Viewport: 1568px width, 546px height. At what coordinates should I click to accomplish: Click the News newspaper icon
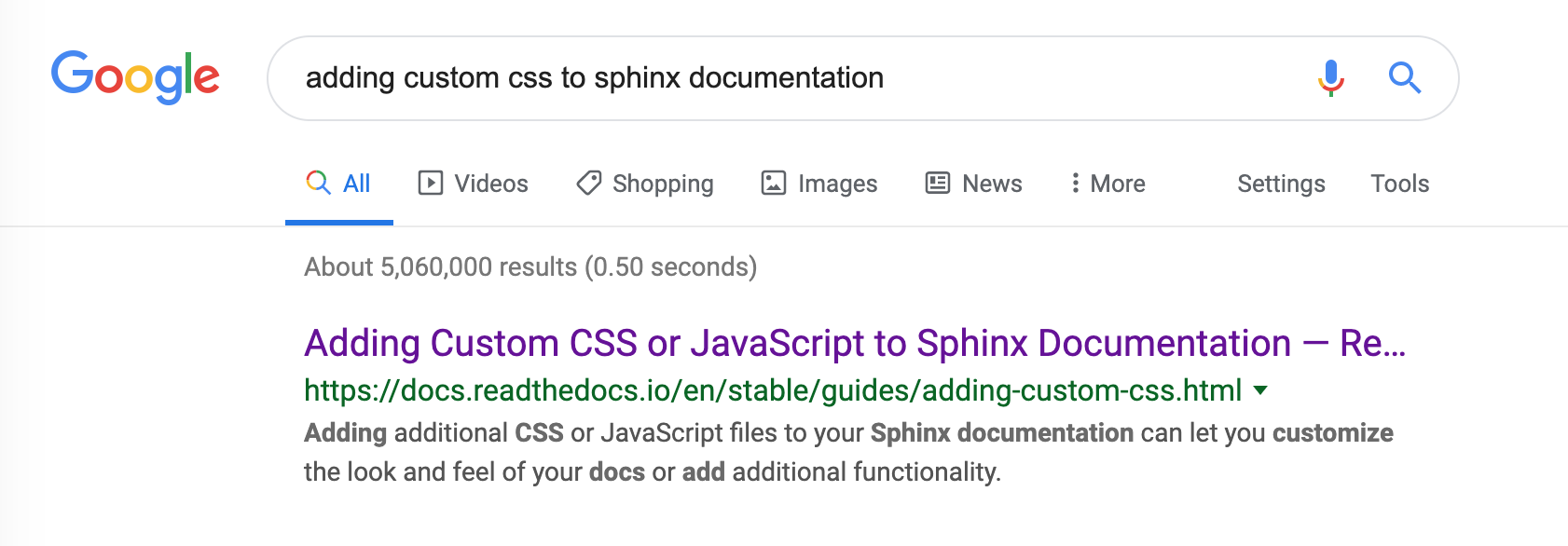[x=937, y=183]
